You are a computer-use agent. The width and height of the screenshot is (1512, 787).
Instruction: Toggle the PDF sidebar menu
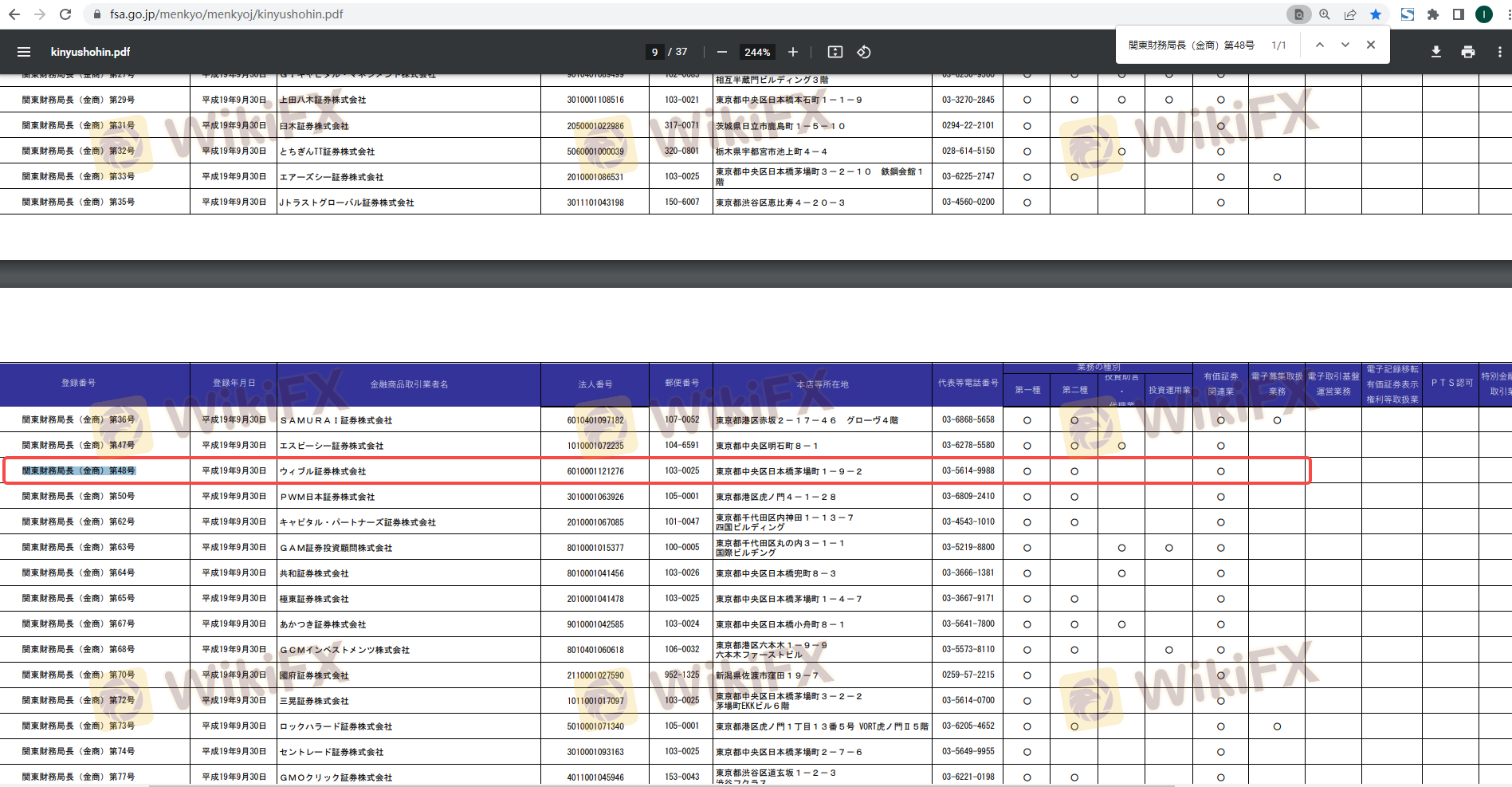pos(24,52)
